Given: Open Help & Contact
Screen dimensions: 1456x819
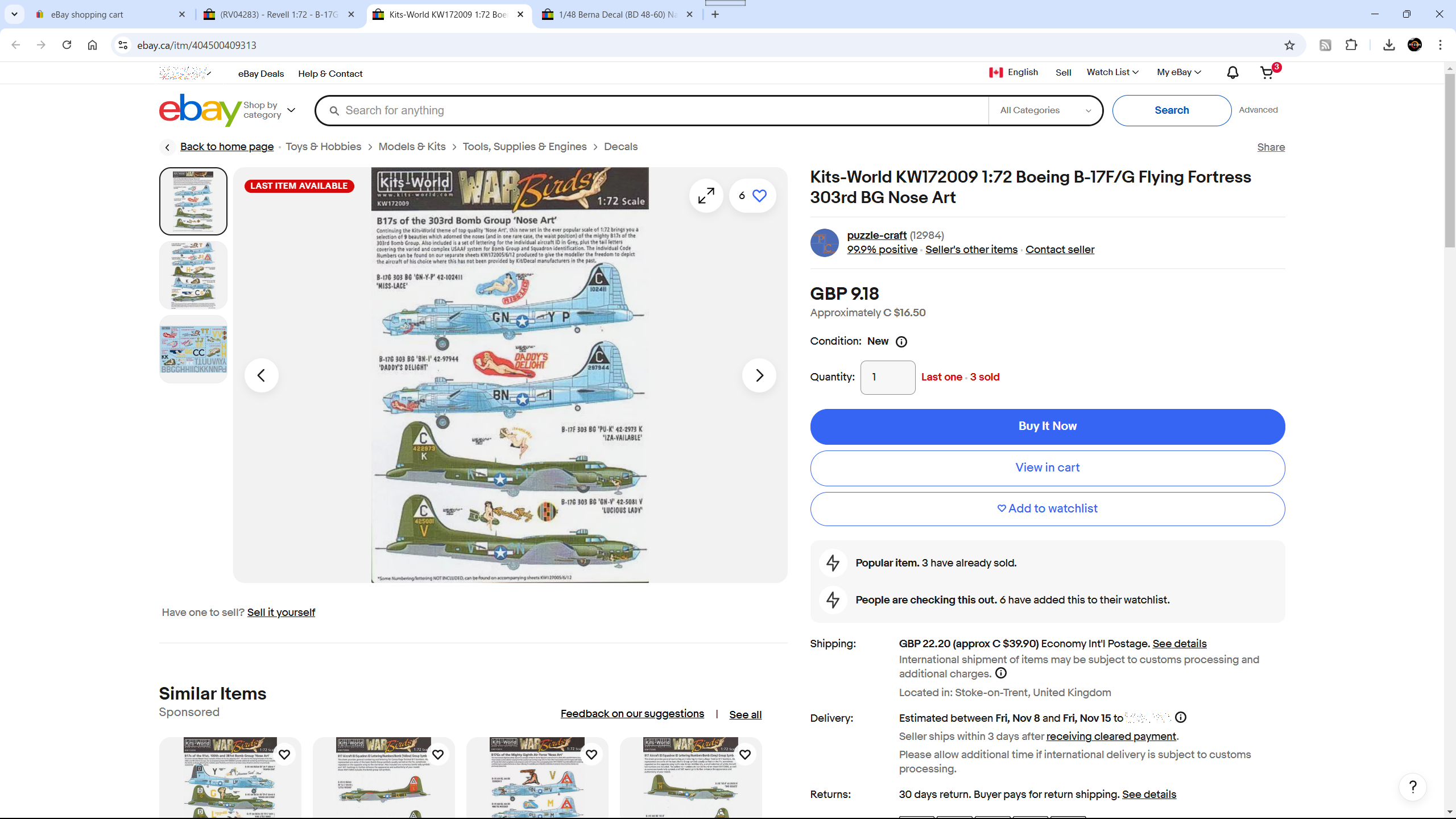Looking at the screenshot, I should tap(330, 74).
